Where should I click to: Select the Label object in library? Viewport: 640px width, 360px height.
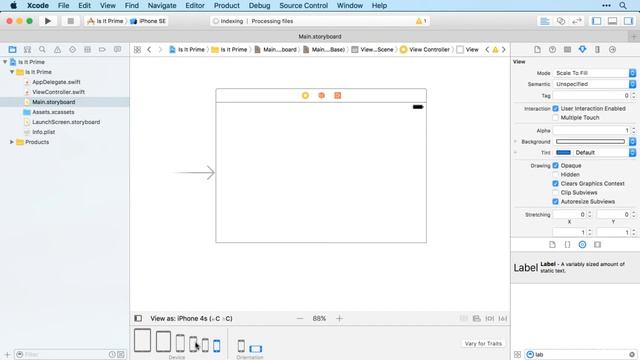coord(575,268)
